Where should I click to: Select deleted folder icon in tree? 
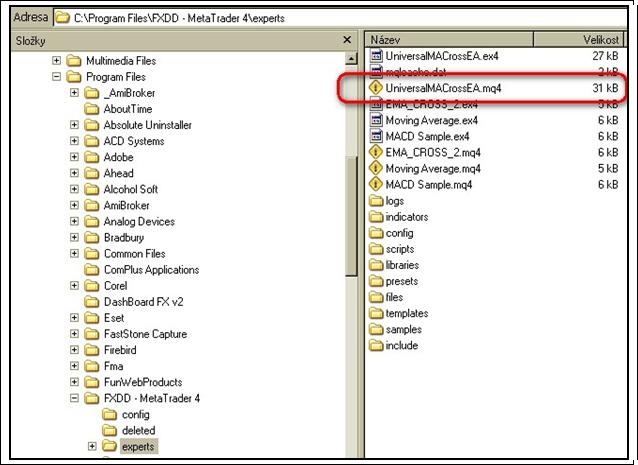coord(109,430)
